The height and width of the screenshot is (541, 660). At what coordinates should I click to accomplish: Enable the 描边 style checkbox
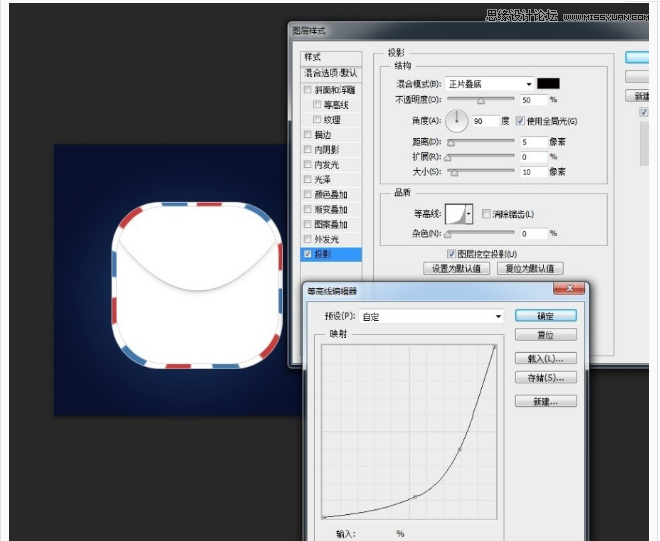pyautogui.click(x=308, y=134)
